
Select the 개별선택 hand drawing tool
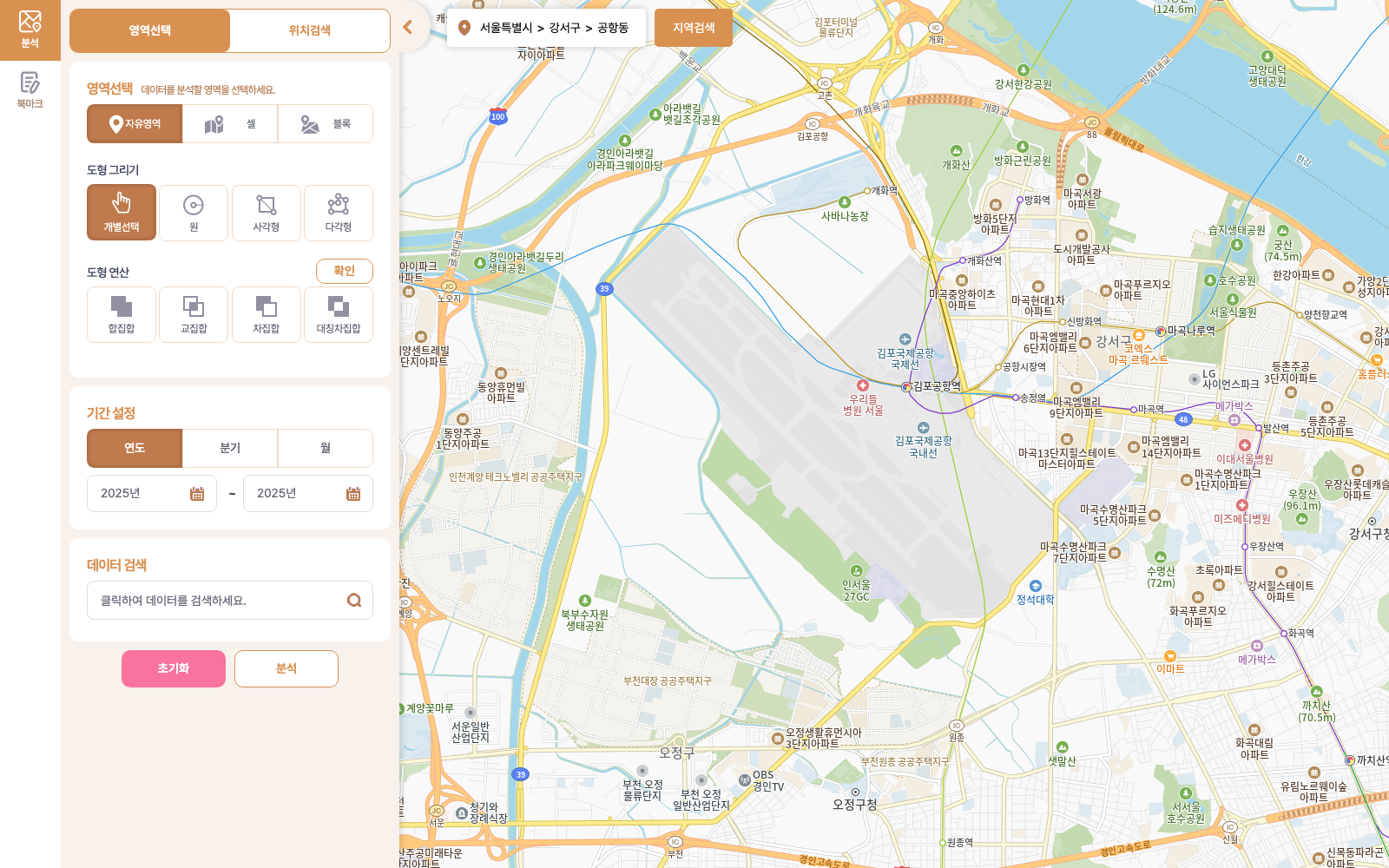[x=122, y=212]
